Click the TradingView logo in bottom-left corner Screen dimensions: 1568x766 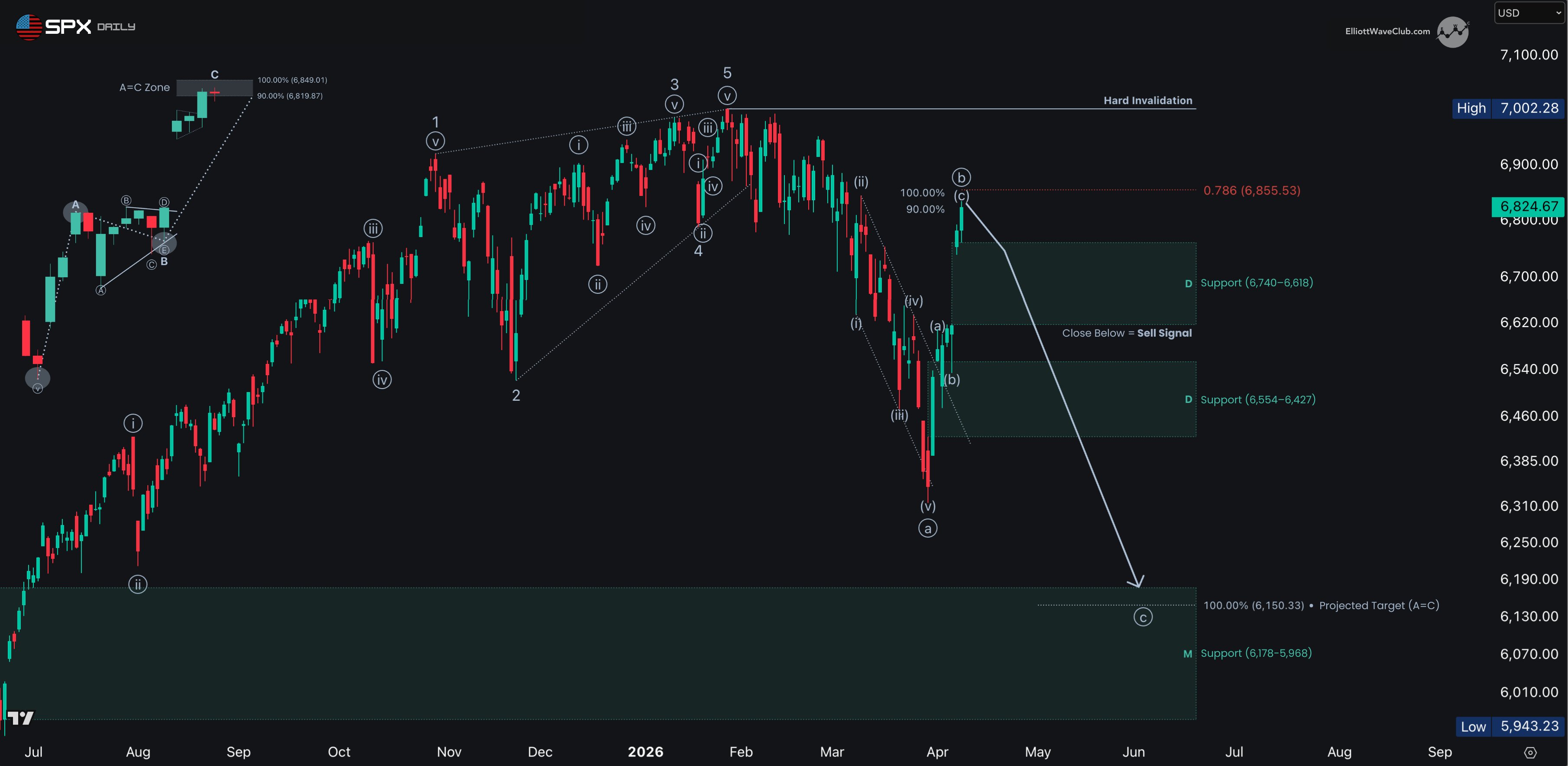coord(21,718)
